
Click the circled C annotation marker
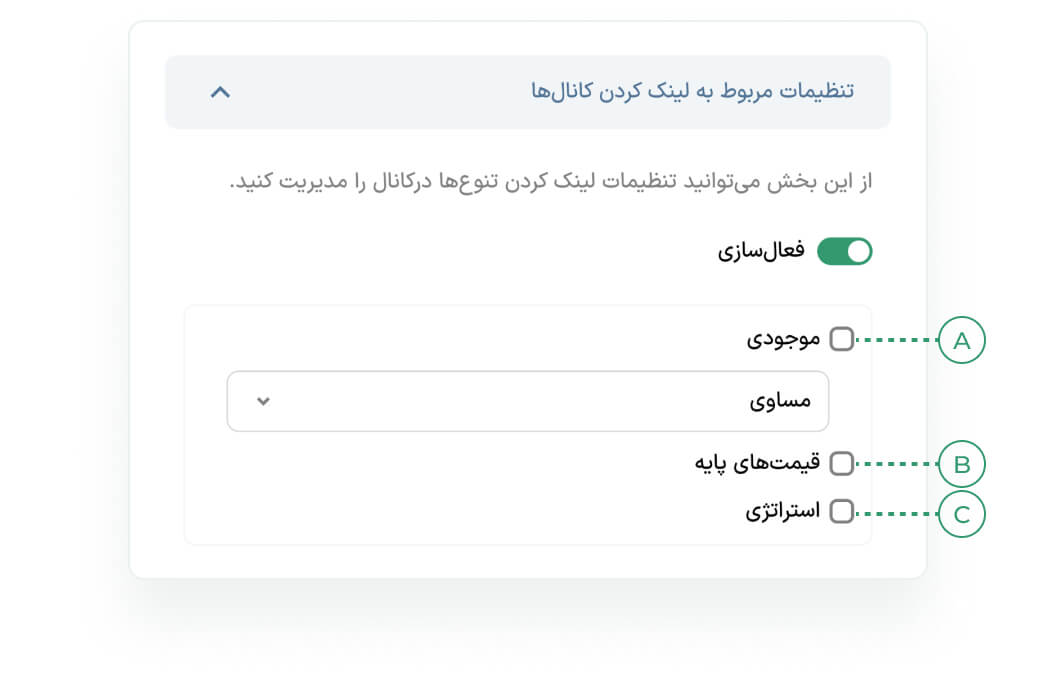point(962,515)
